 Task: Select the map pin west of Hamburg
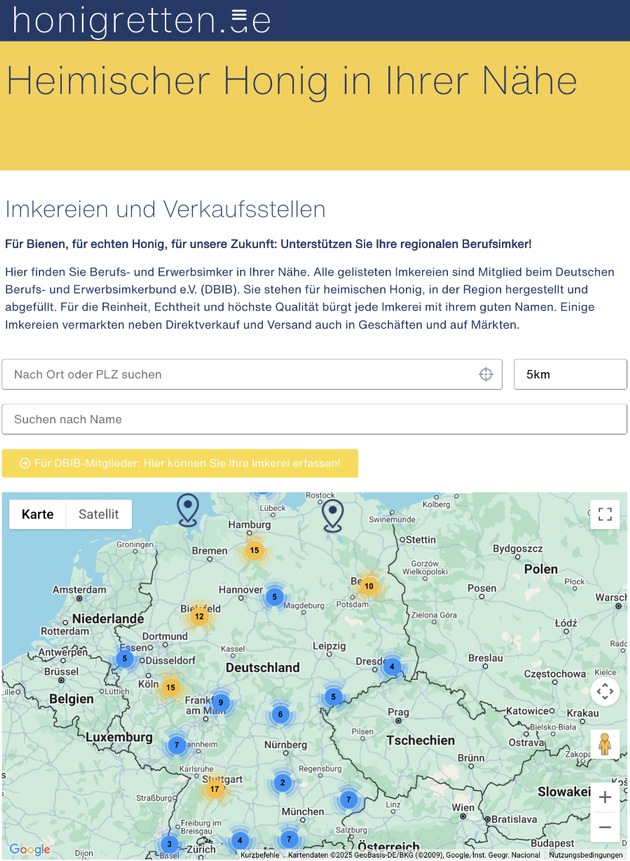188,510
